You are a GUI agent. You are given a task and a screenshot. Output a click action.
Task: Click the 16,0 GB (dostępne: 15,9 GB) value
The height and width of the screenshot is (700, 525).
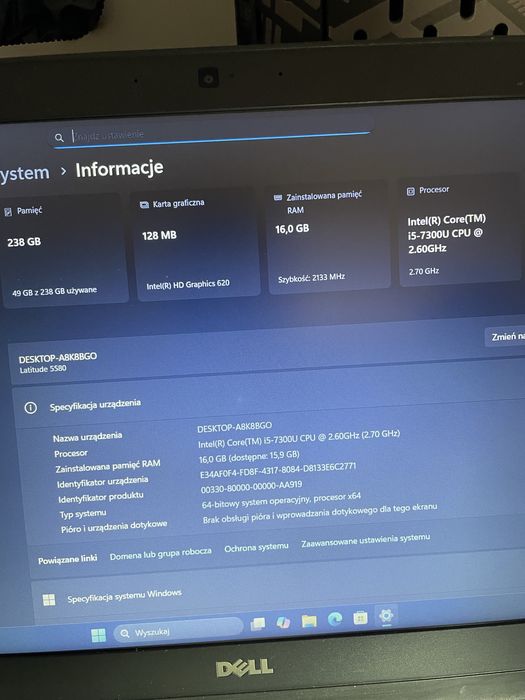249,456
